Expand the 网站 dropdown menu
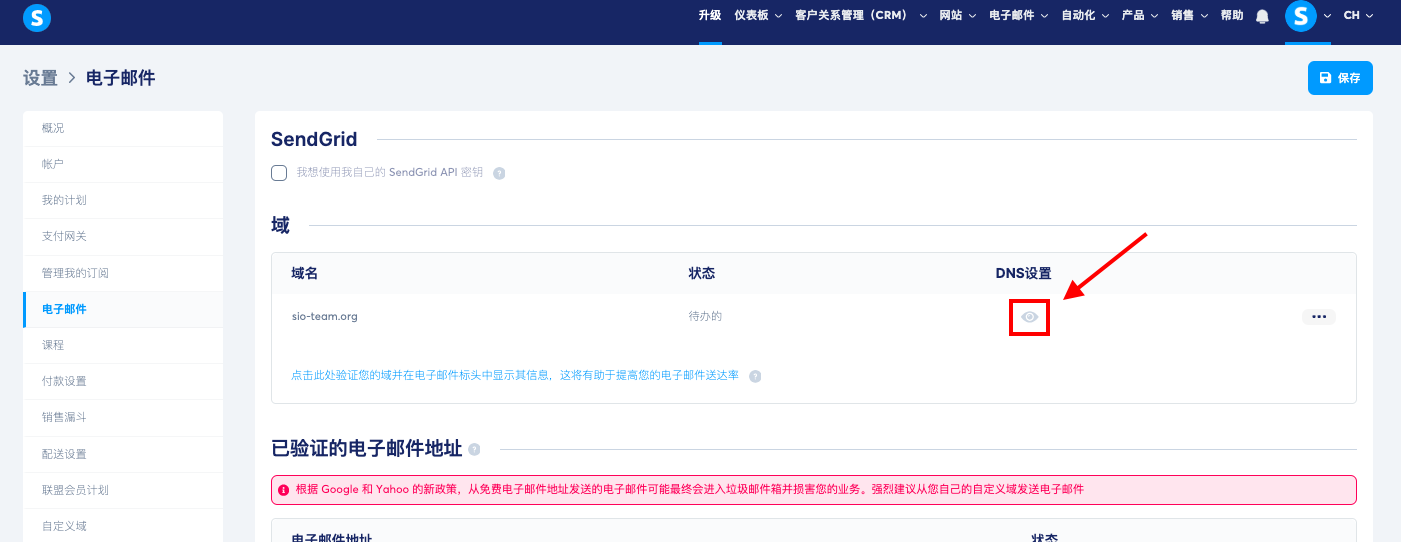Image resolution: width=1401 pixels, height=542 pixels. pos(958,16)
